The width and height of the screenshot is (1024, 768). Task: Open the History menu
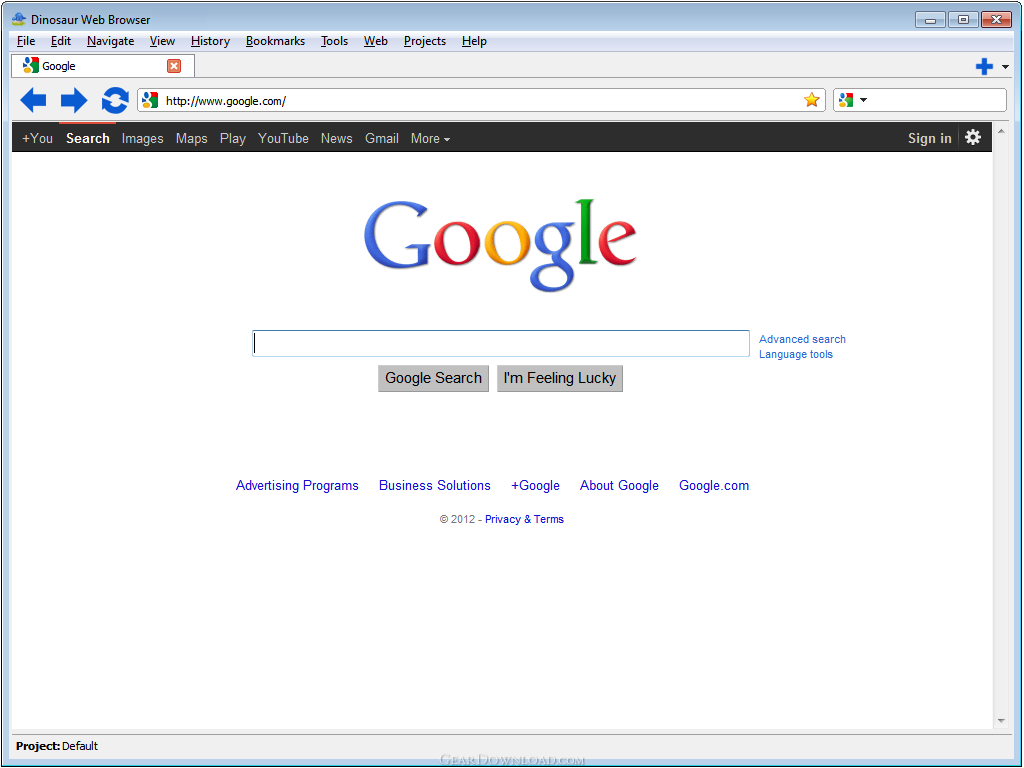pos(210,41)
